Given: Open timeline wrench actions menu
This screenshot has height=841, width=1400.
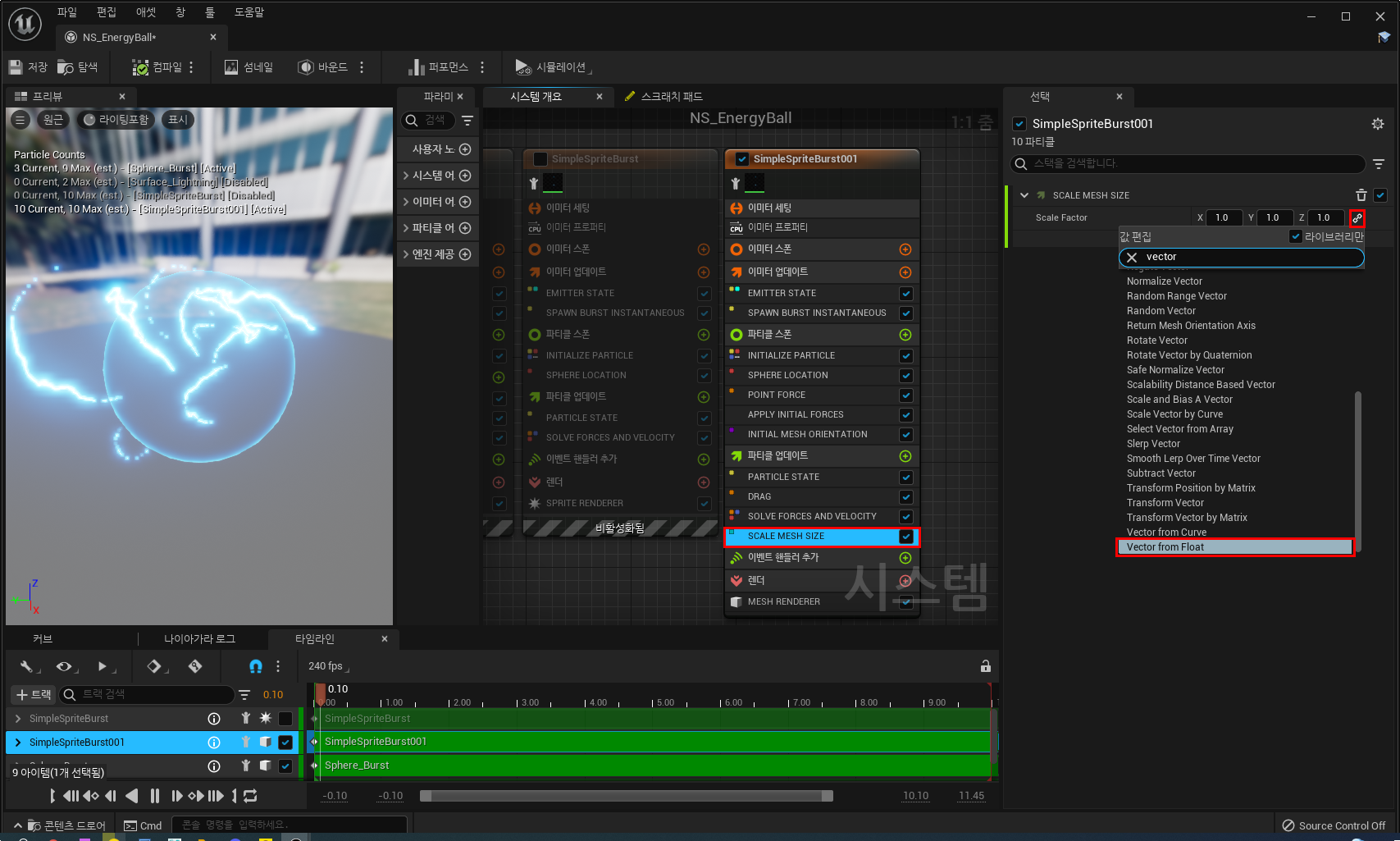Looking at the screenshot, I should click(x=28, y=666).
